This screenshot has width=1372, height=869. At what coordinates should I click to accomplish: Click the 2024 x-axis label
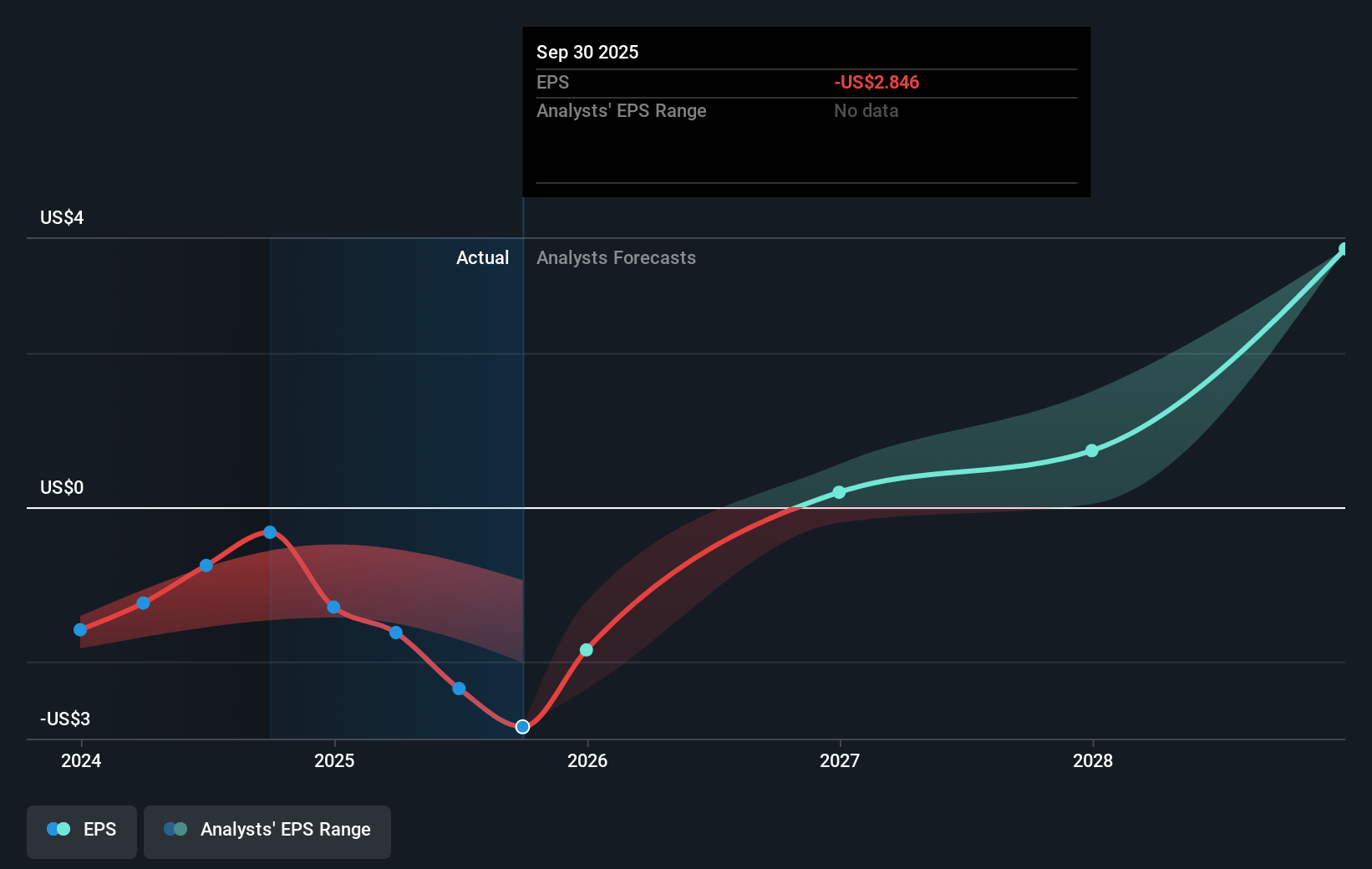click(x=81, y=760)
